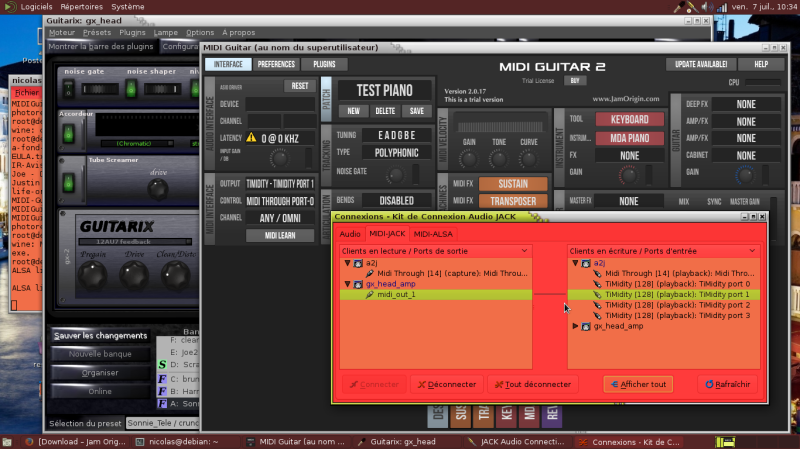Click the plug icon of Midi Through playback port
Screen dimensions: 800x449
[x=597, y=273]
